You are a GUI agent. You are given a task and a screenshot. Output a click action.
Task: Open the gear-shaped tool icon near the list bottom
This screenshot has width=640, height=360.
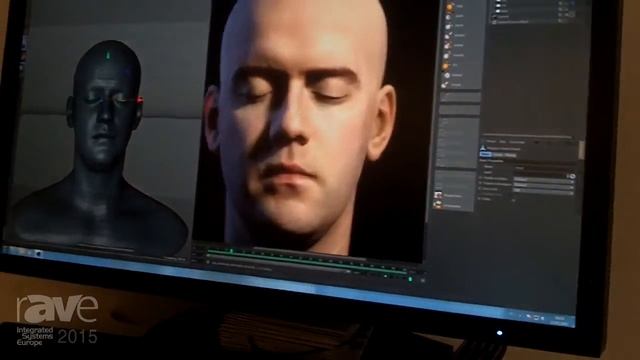click(x=447, y=76)
